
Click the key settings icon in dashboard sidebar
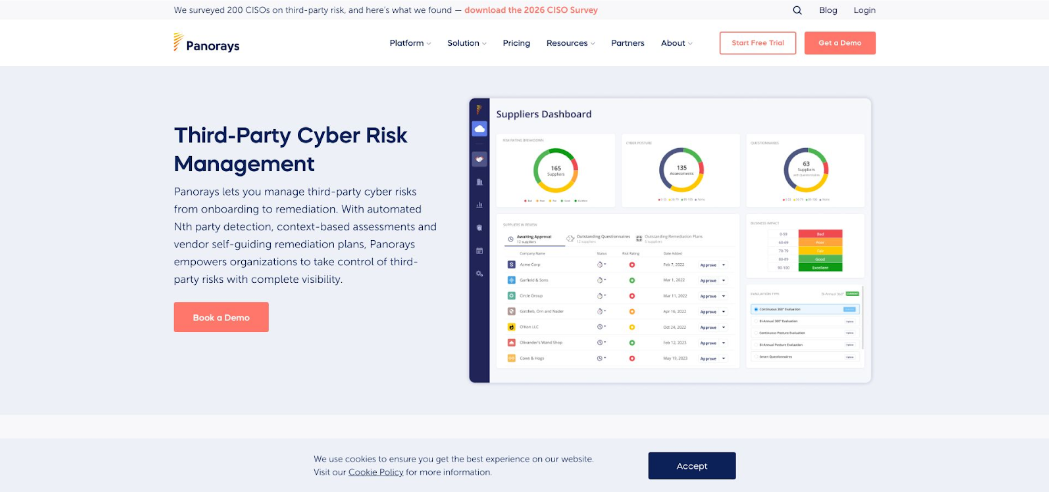(479, 274)
